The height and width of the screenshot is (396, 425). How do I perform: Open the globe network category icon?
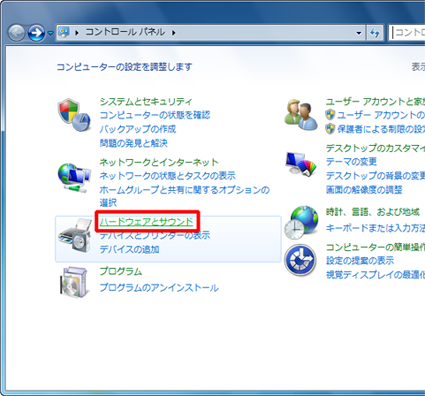(74, 177)
